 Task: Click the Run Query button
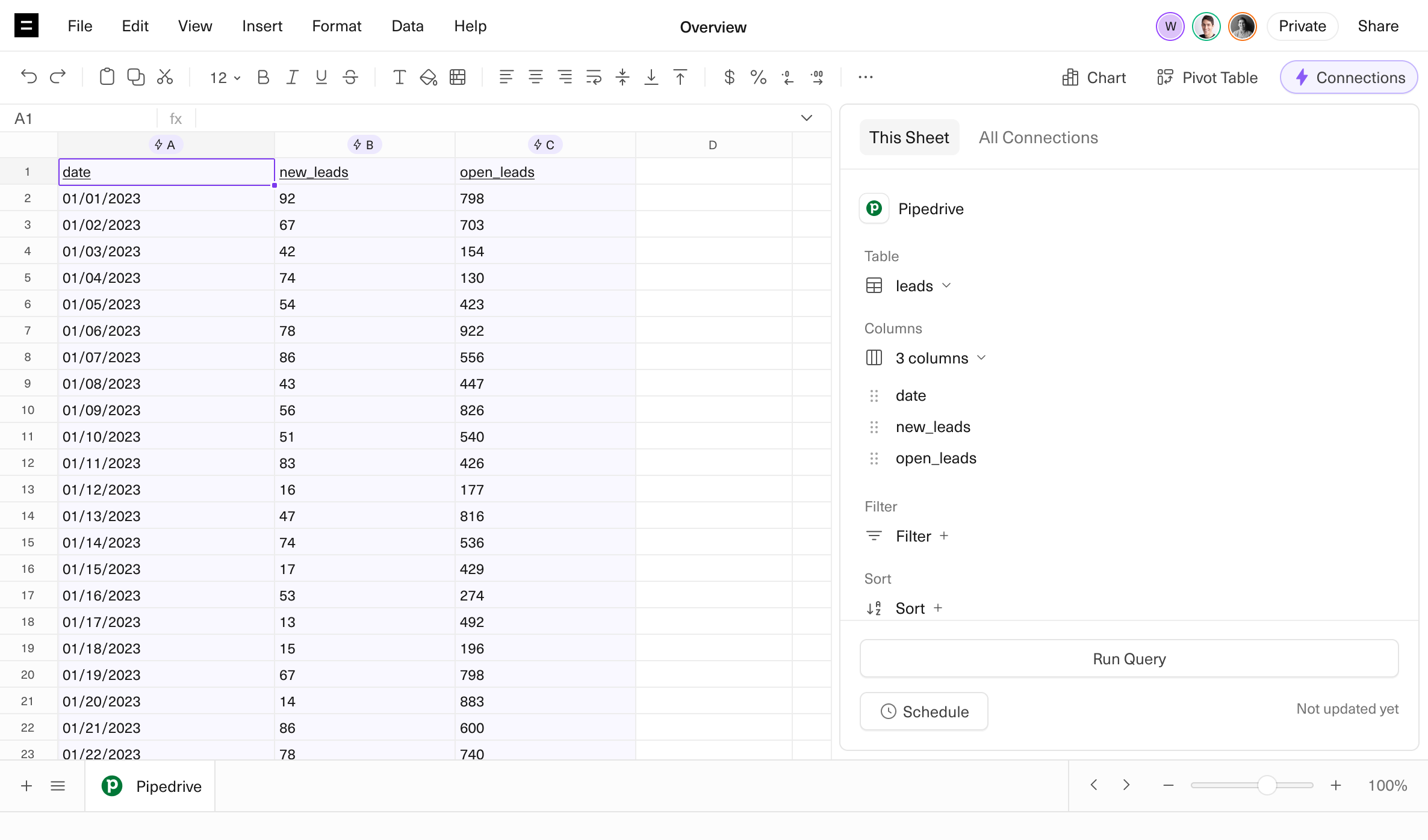pyautogui.click(x=1129, y=659)
